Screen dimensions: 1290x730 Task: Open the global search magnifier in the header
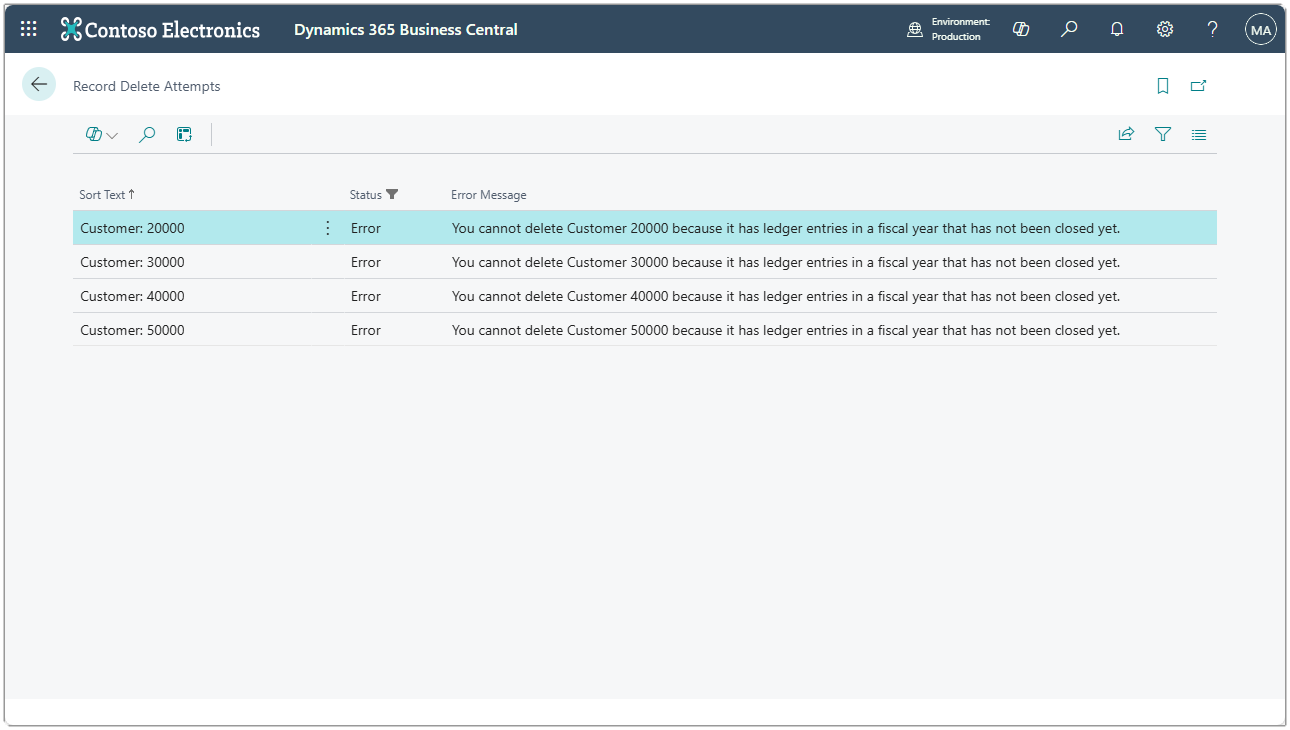[x=1069, y=29]
